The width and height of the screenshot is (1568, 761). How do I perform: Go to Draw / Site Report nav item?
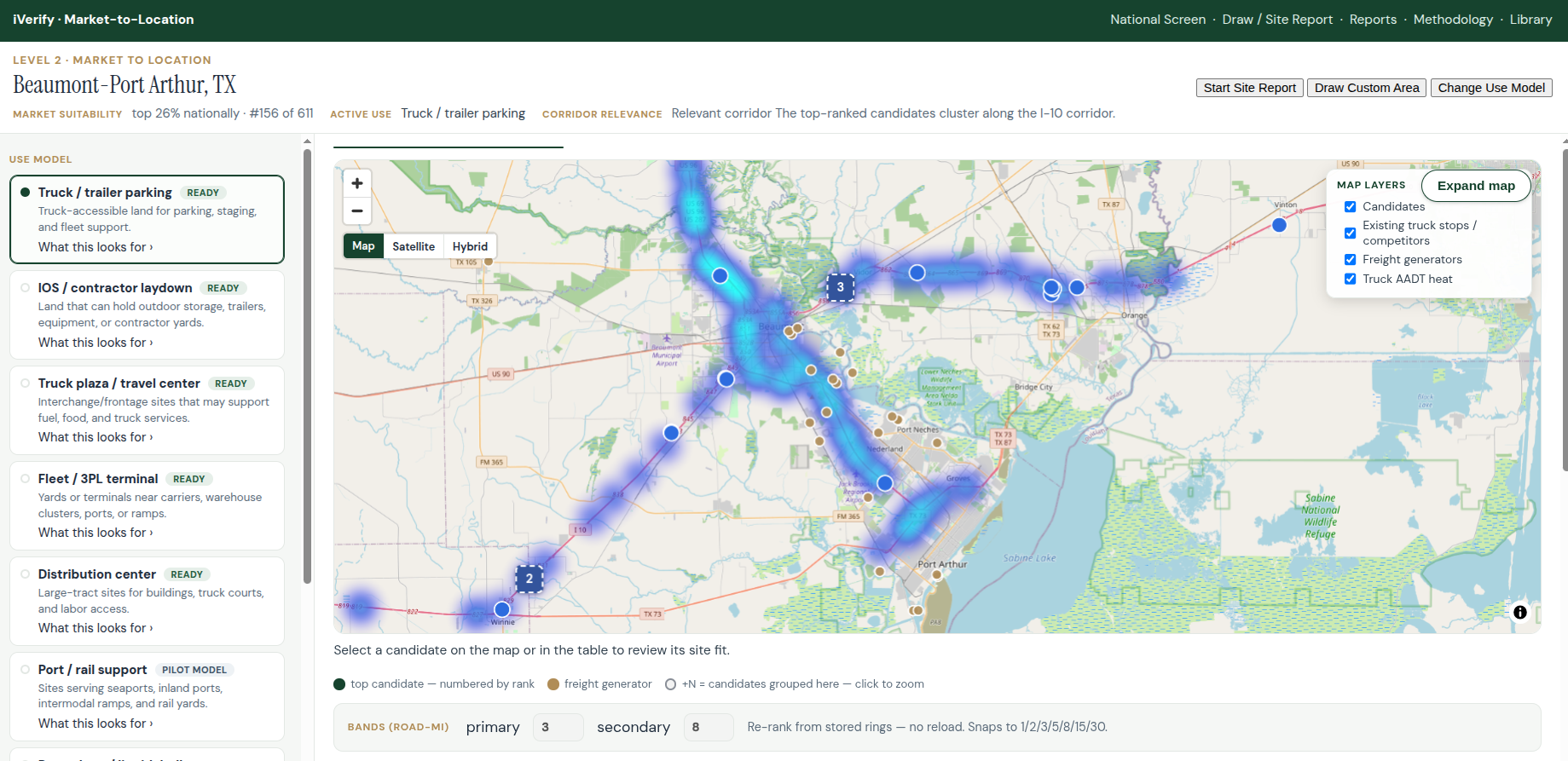point(1277,20)
